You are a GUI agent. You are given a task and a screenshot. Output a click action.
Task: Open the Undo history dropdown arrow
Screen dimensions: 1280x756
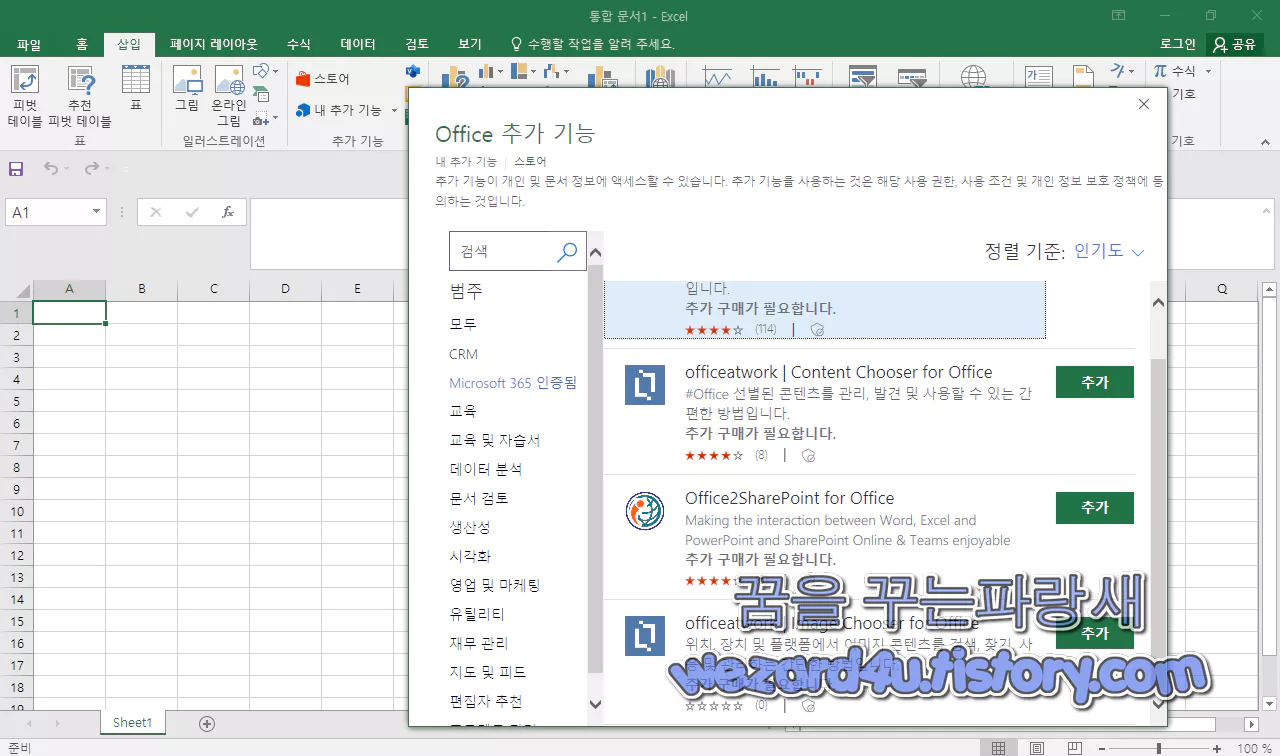coord(67,169)
